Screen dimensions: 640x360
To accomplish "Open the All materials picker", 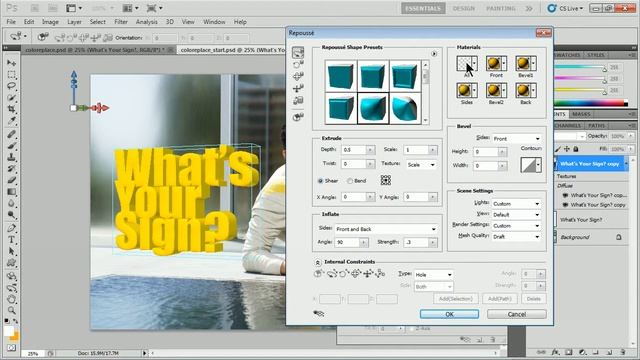I will (467, 64).
